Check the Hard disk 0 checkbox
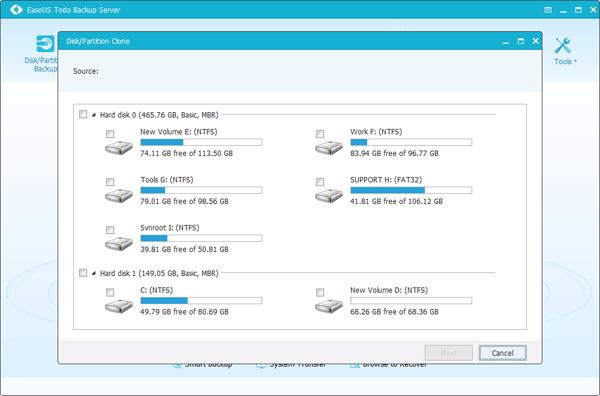Screen dimensions: 600x396 point(83,114)
